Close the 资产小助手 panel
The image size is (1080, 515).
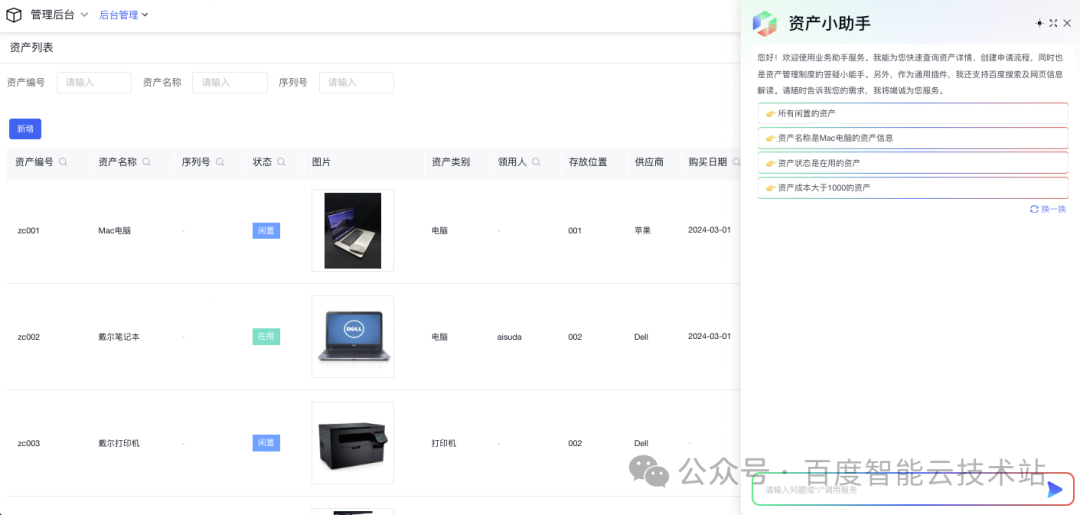coord(1067,23)
